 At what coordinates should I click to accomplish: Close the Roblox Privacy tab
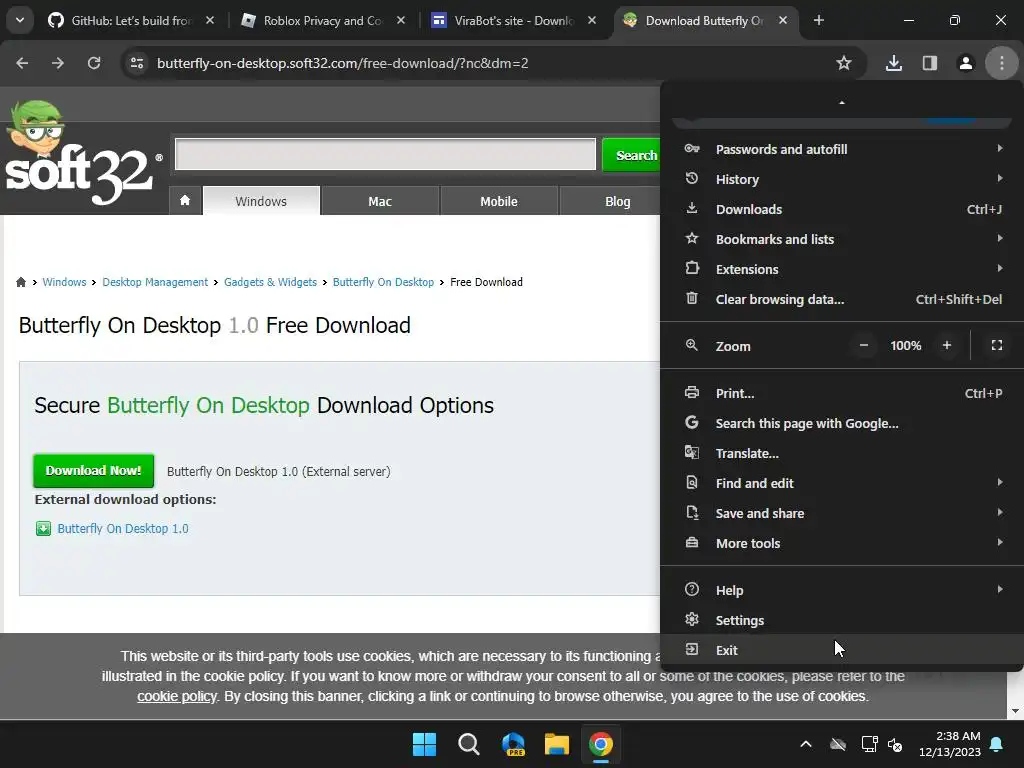[401, 20]
